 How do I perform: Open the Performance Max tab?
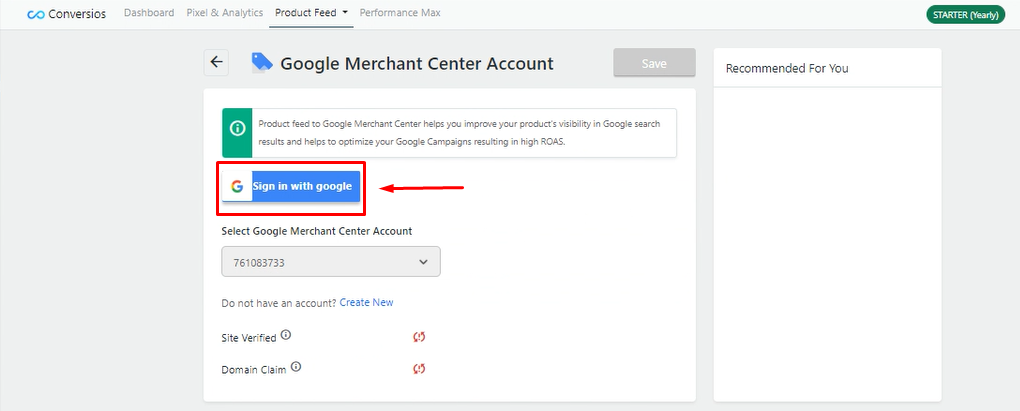click(x=400, y=12)
